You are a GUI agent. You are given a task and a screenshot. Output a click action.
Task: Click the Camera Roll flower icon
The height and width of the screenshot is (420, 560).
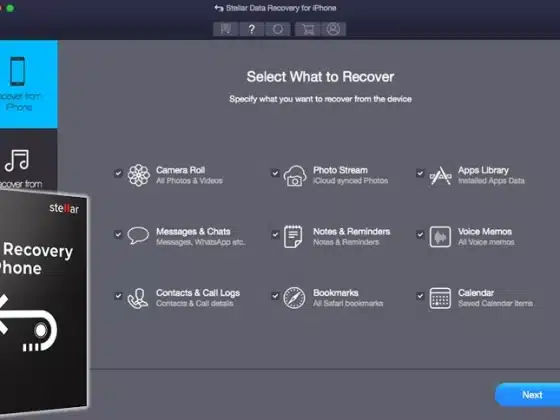pos(139,175)
